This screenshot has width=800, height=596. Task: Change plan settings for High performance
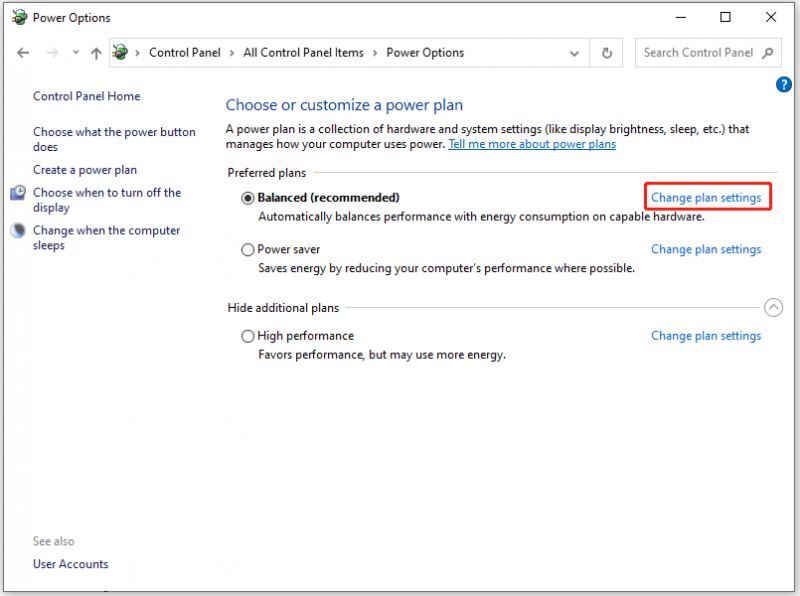click(x=706, y=336)
